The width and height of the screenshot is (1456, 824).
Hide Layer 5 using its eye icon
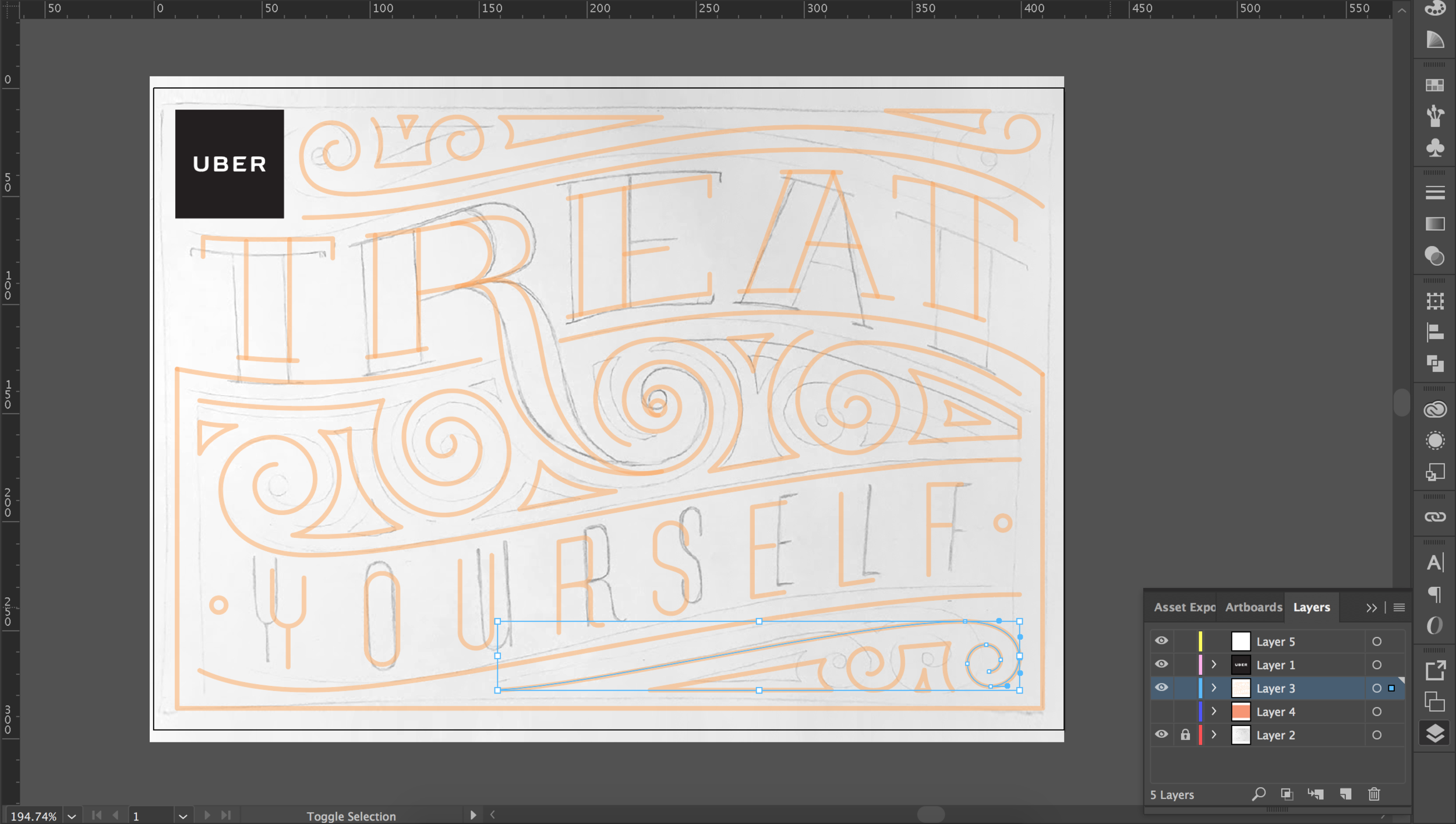[x=1161, y=641]
